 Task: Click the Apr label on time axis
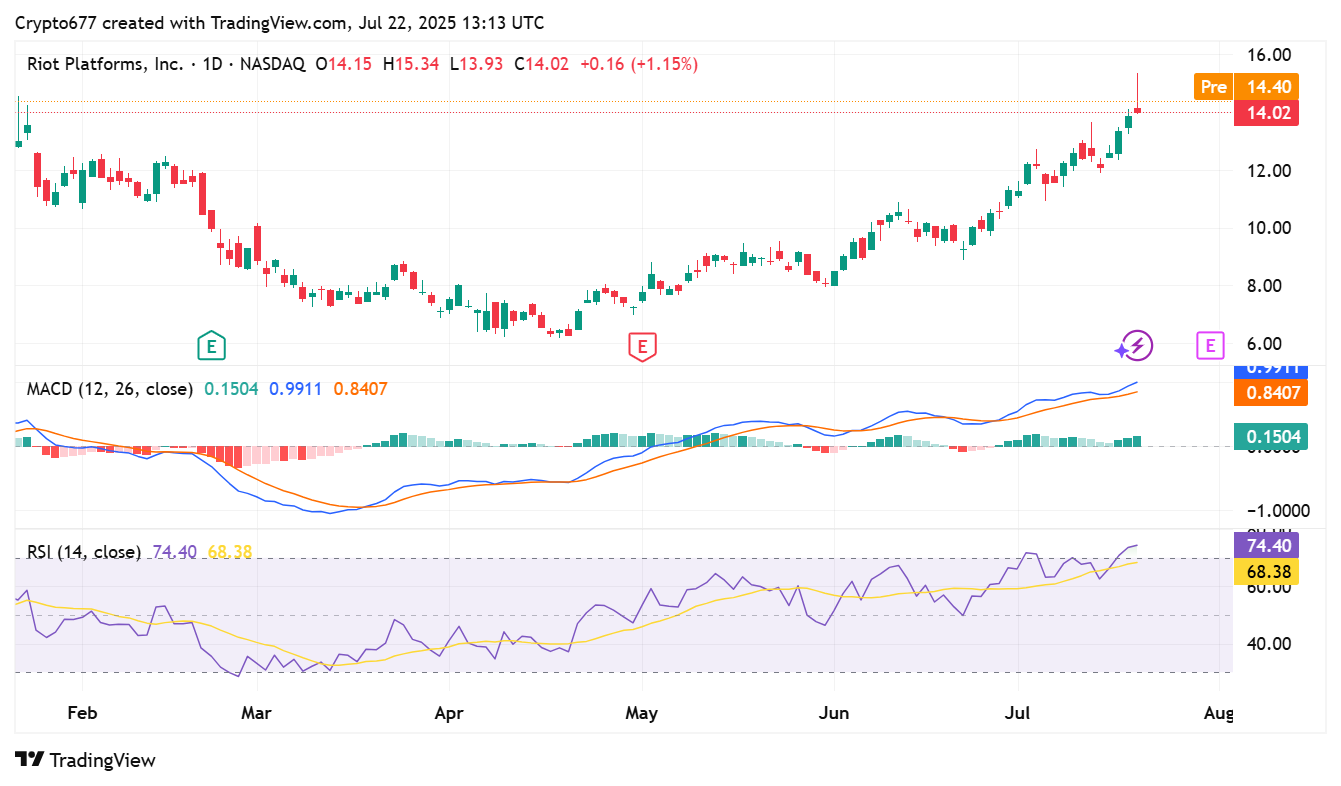(x=449, y=713)
